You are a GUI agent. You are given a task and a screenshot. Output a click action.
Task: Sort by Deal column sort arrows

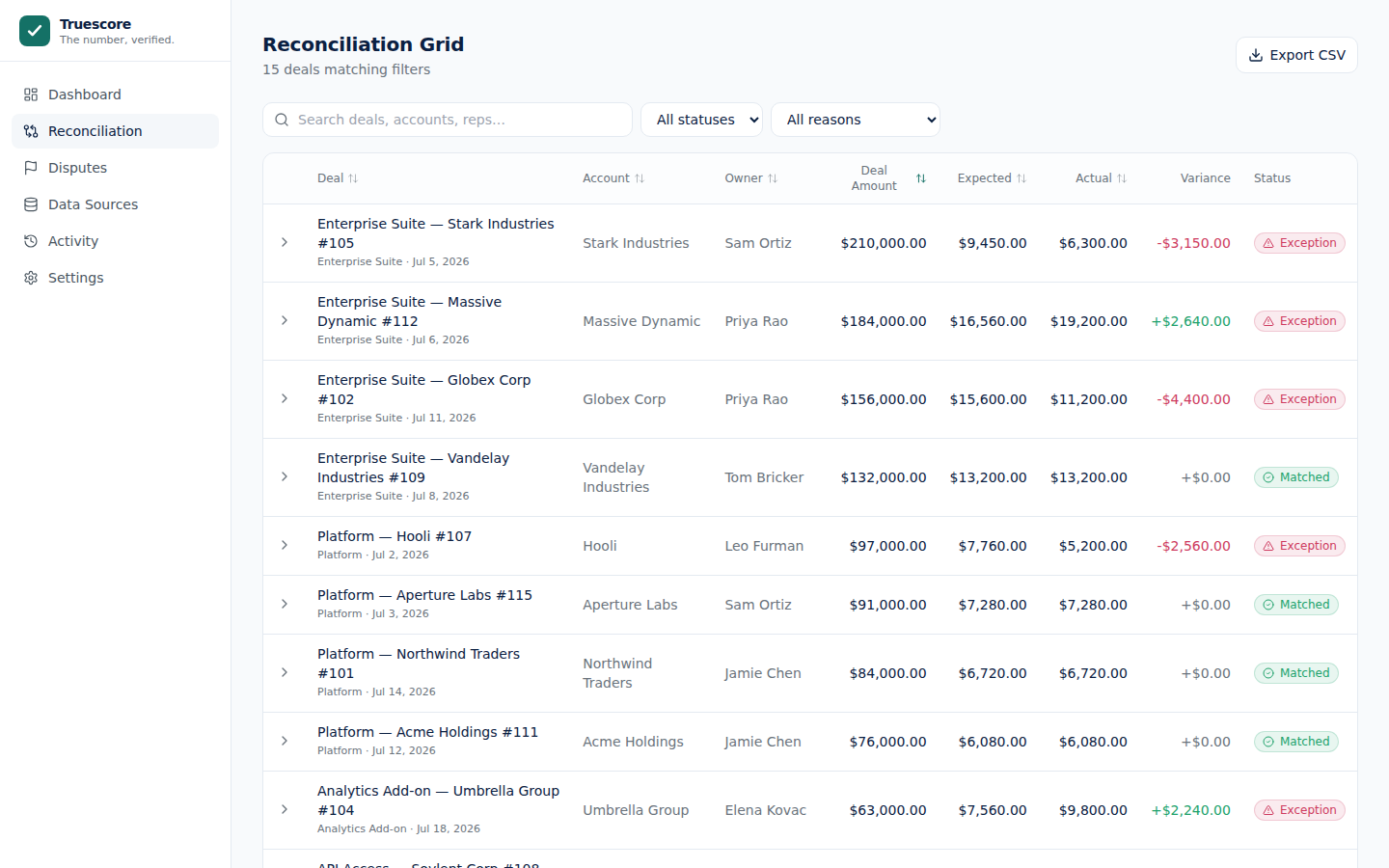(353, 178)
